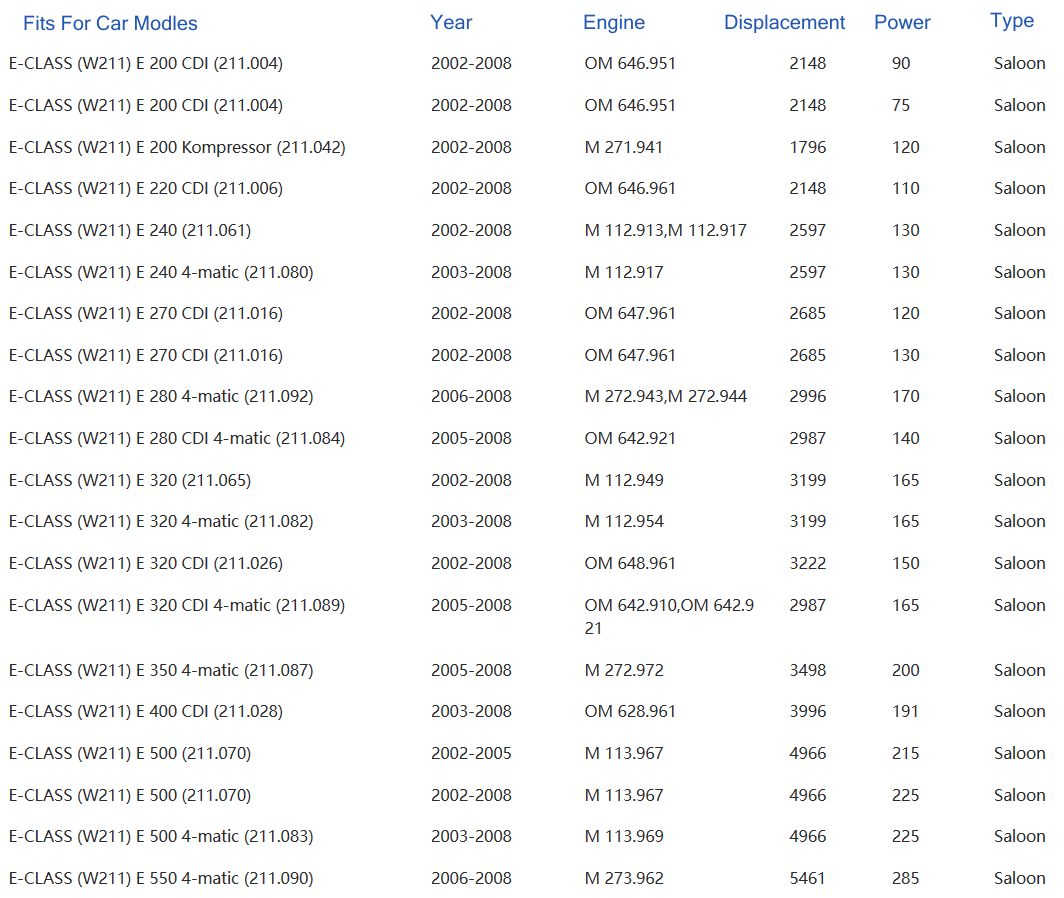Click the E 280 CDI 4-matic (211.084) row
1064x898 pixels.
point(177,438)
